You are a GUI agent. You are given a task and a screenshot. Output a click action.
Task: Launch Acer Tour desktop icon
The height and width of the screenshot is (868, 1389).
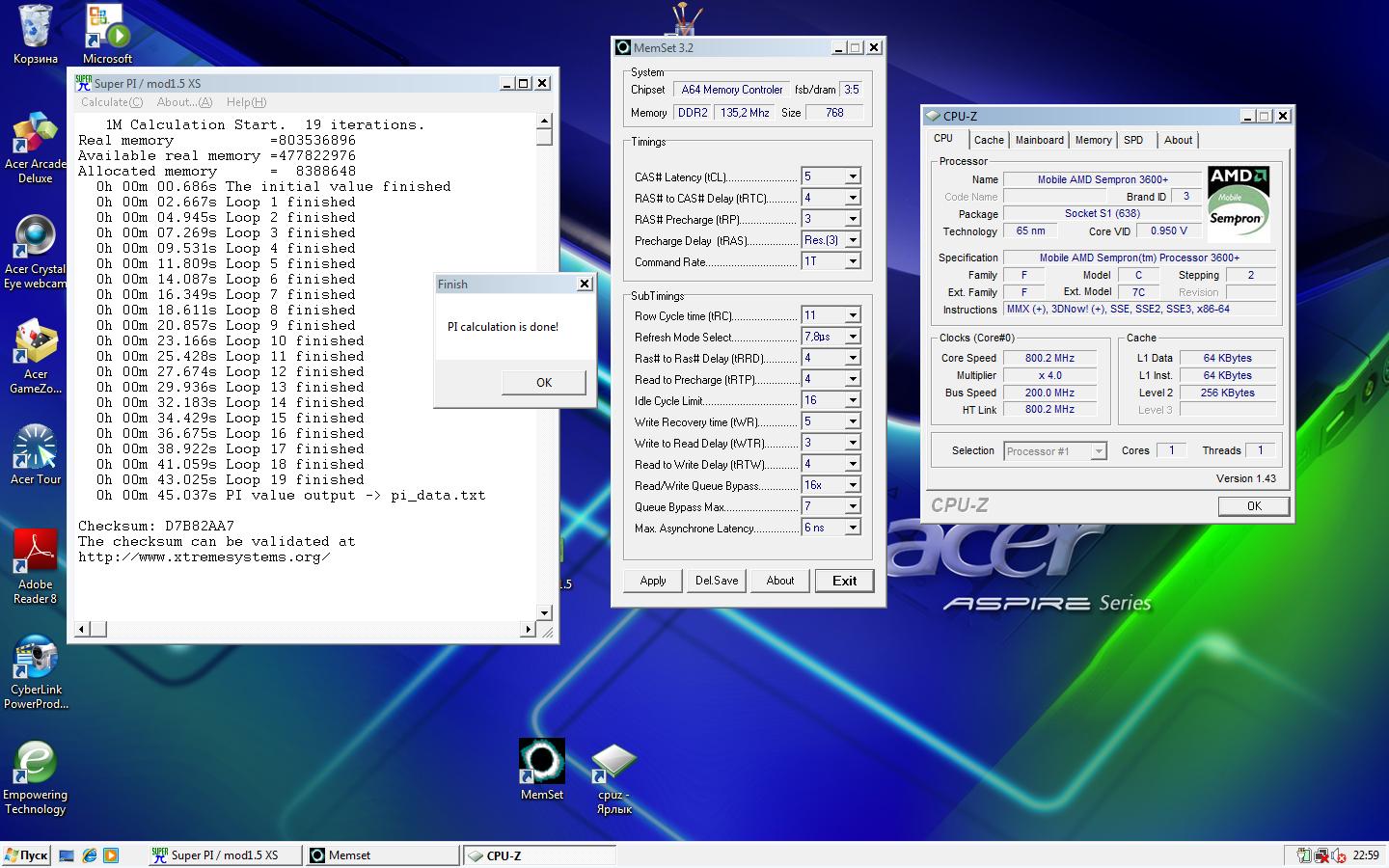point(36,455)
